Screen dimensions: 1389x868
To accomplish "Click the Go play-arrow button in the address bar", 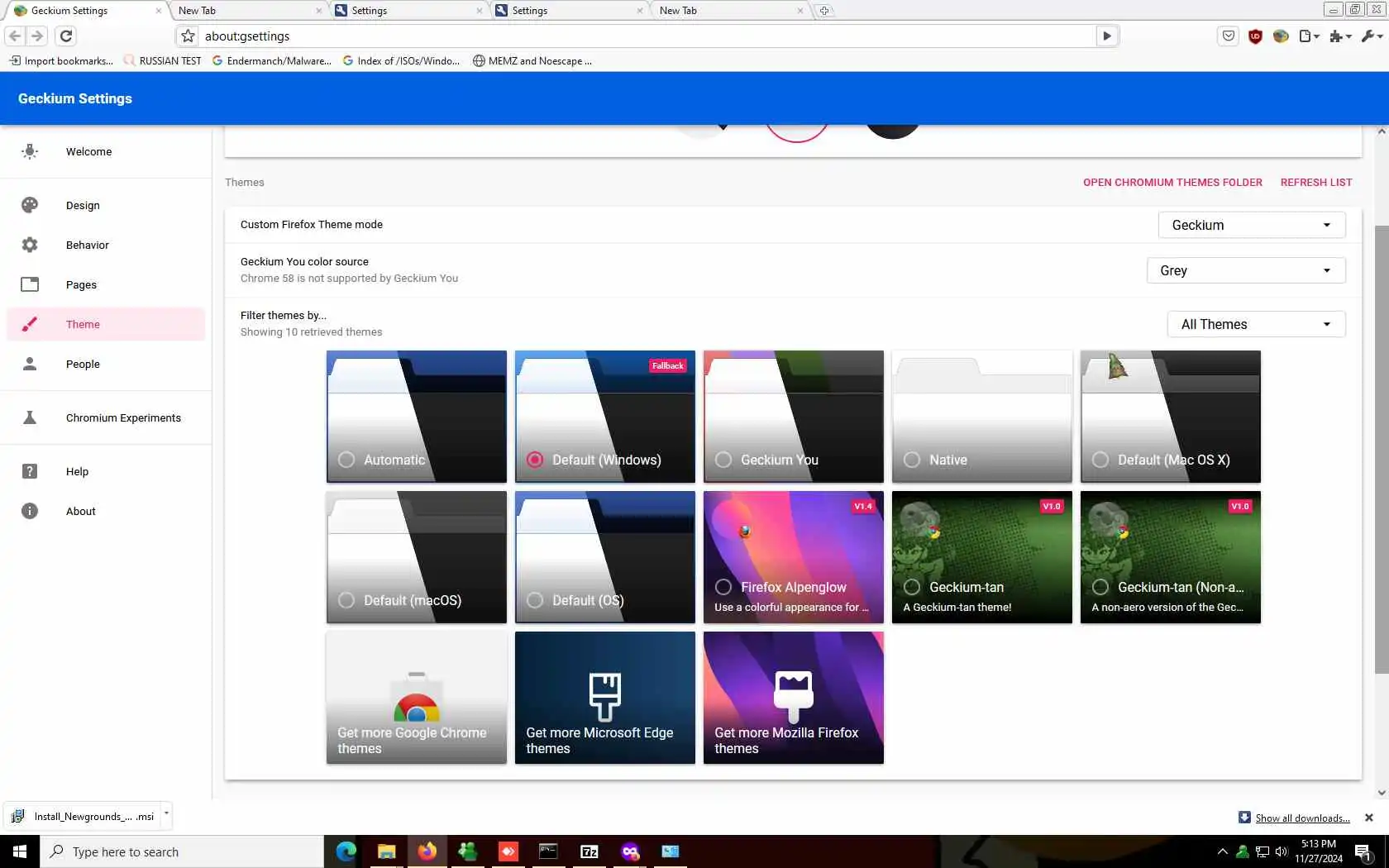I will coord(1107,36).
